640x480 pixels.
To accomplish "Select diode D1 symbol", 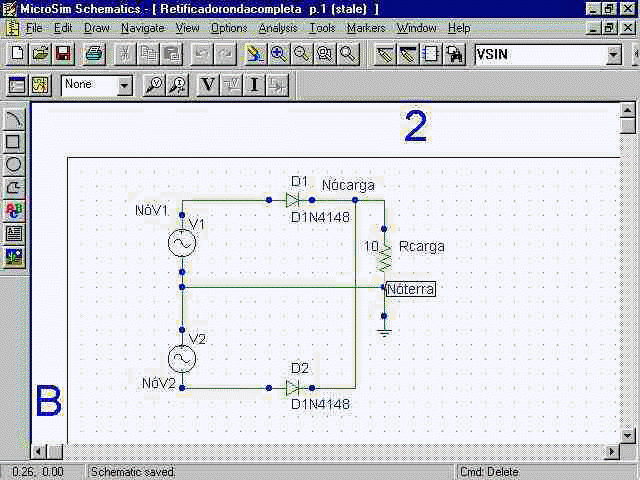I will (x=292, y=200).
